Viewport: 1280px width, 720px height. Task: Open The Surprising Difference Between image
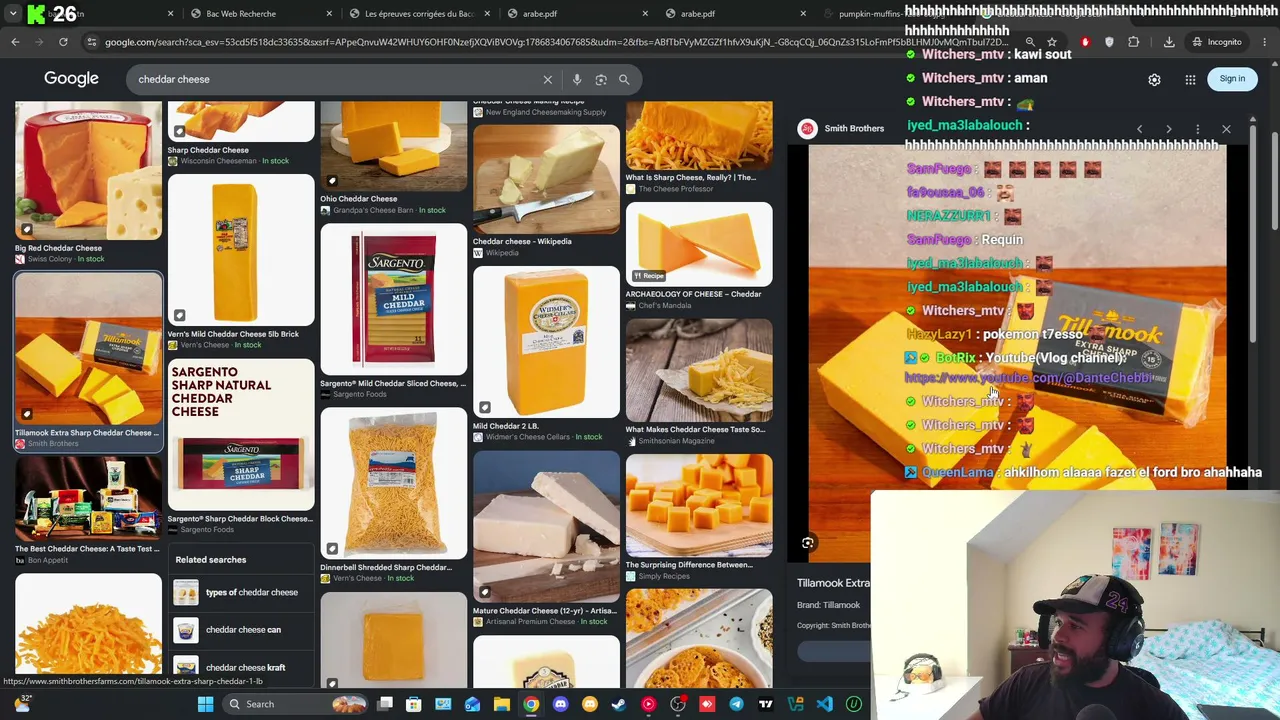[x=699, y=505]
